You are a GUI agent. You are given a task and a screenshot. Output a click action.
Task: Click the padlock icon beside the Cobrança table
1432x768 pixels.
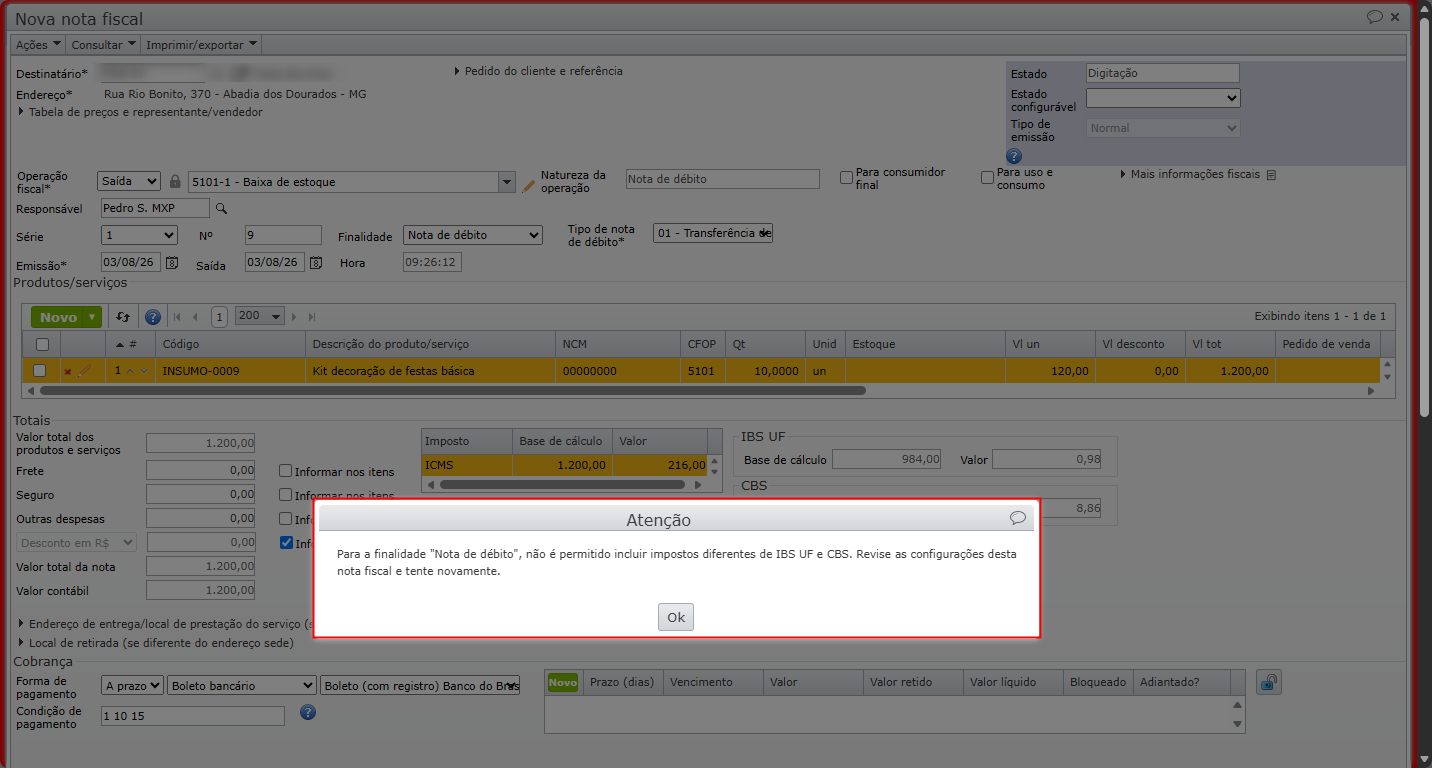(x=1268, y=682)
